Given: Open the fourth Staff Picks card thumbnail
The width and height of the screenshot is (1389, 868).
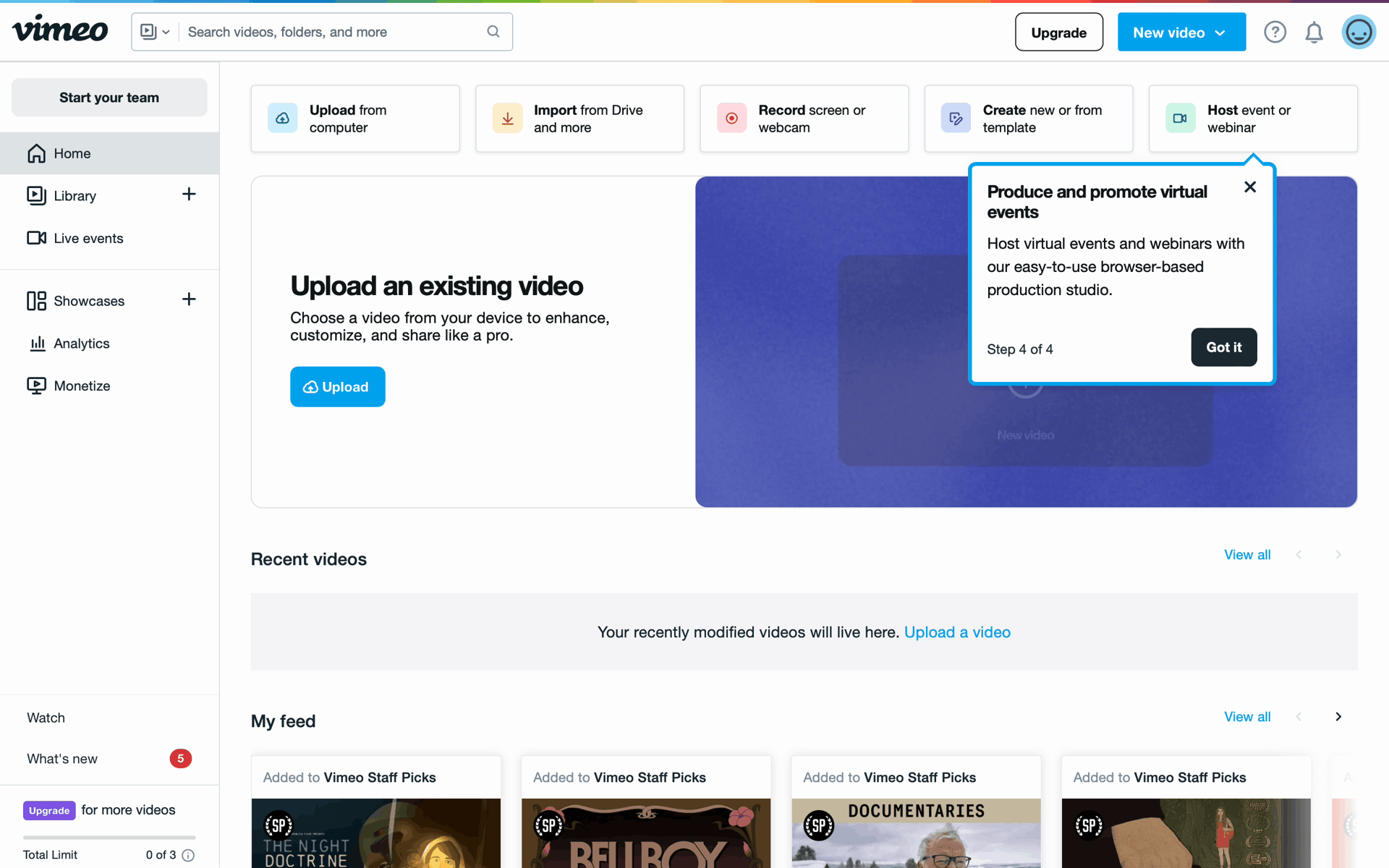Looking at the screenshot, I should tap(1186, 833).
